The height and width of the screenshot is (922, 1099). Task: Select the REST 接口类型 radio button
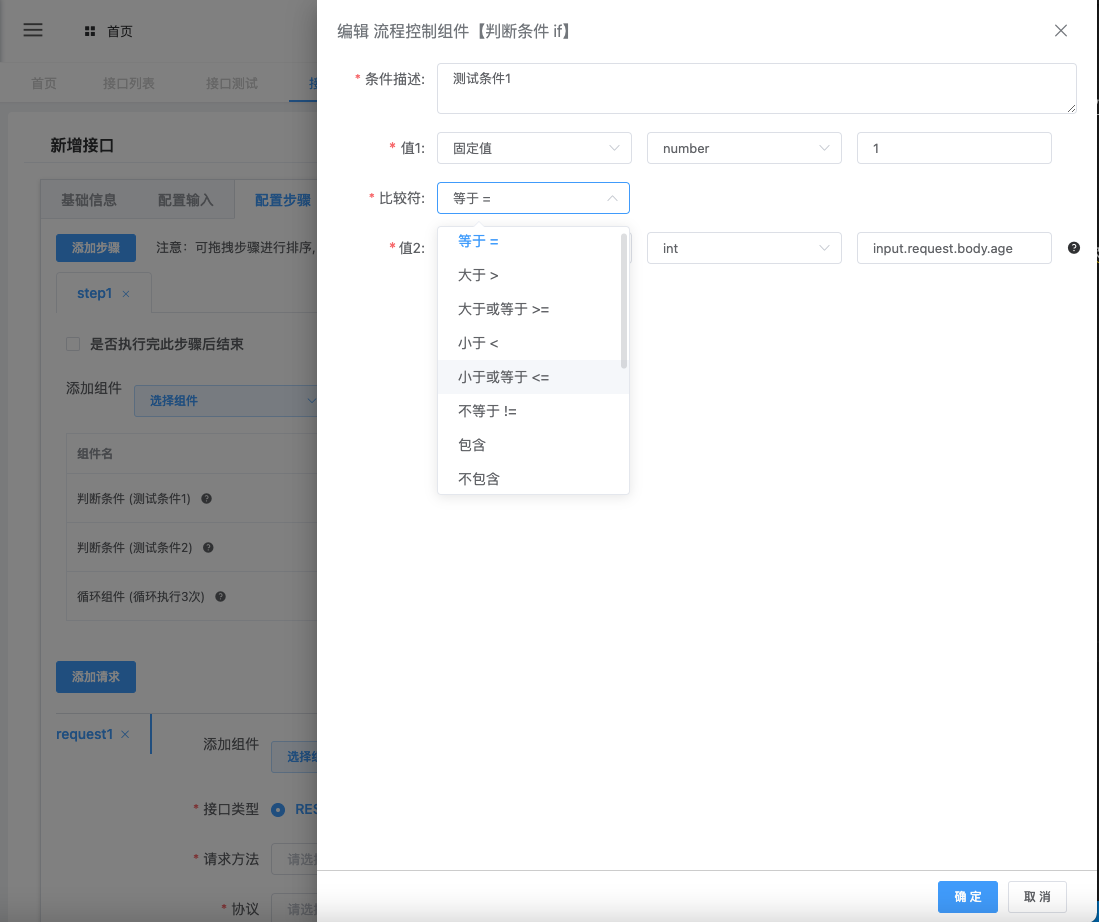pyautogui.click(x=278, y=810)
